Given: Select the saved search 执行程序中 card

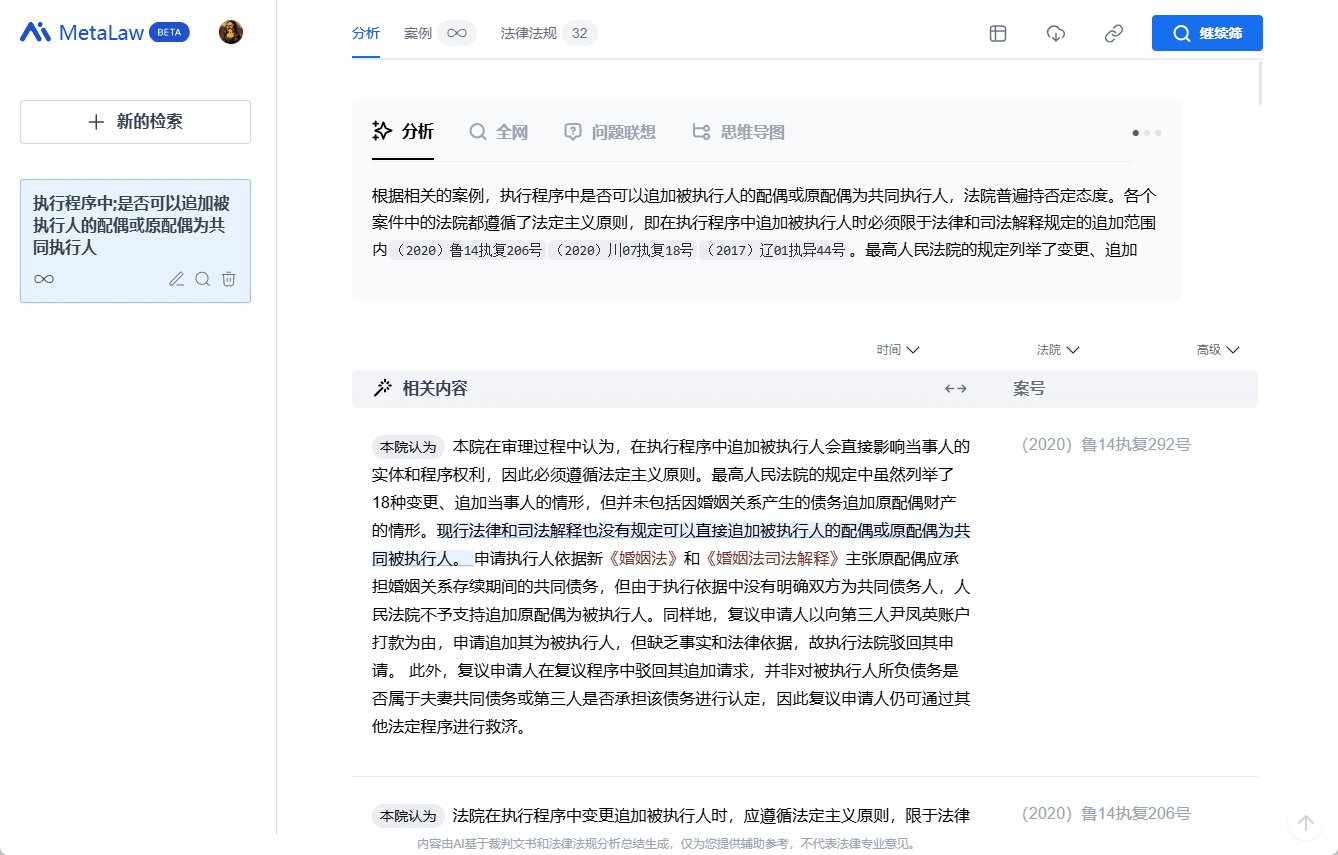Looking at the screenshot, I should point(135,241).
